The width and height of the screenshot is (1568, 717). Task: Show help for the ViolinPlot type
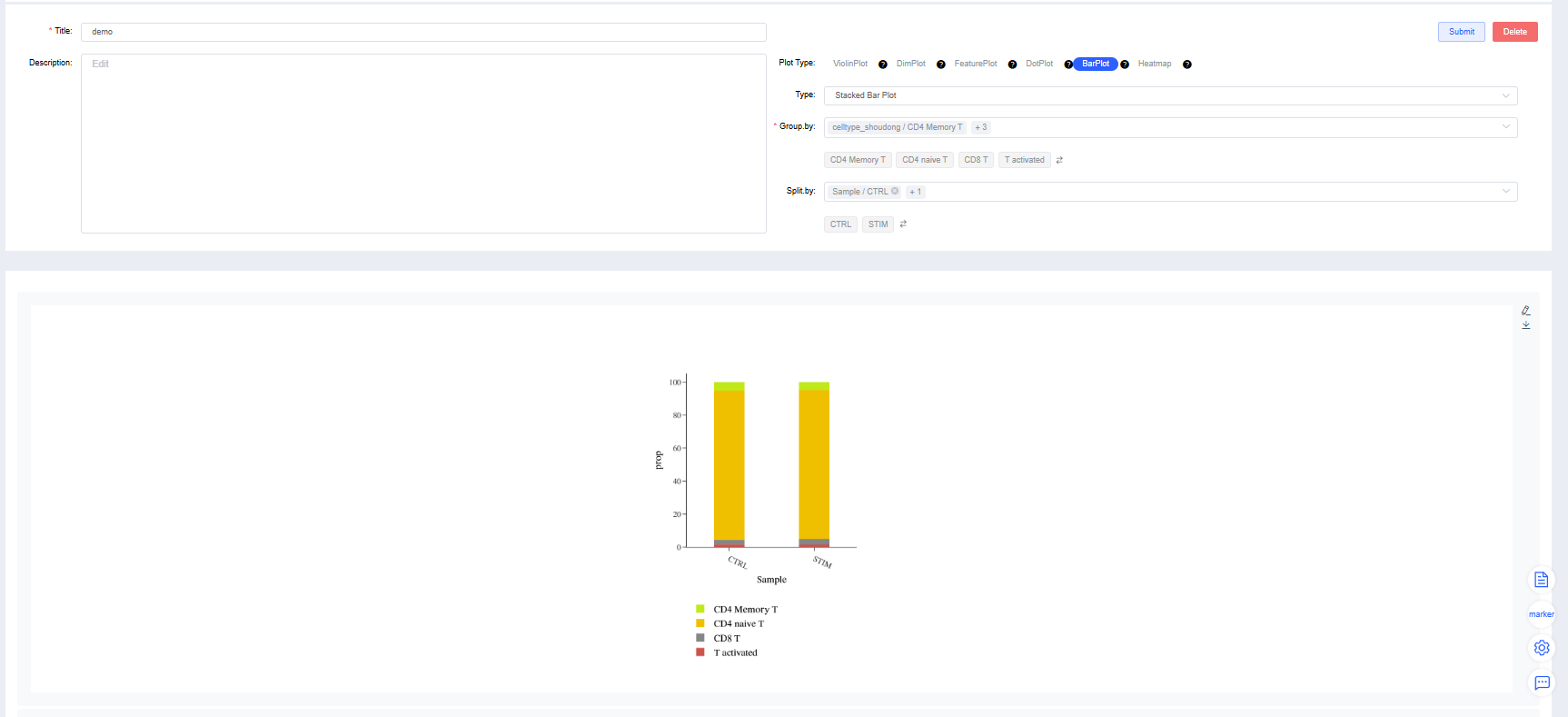(882, 65)
